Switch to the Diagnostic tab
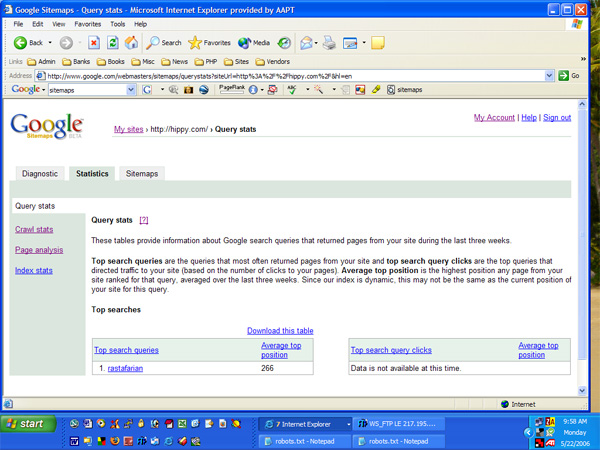Viewport: 600px width, 450px height. [x=40, y=174]
